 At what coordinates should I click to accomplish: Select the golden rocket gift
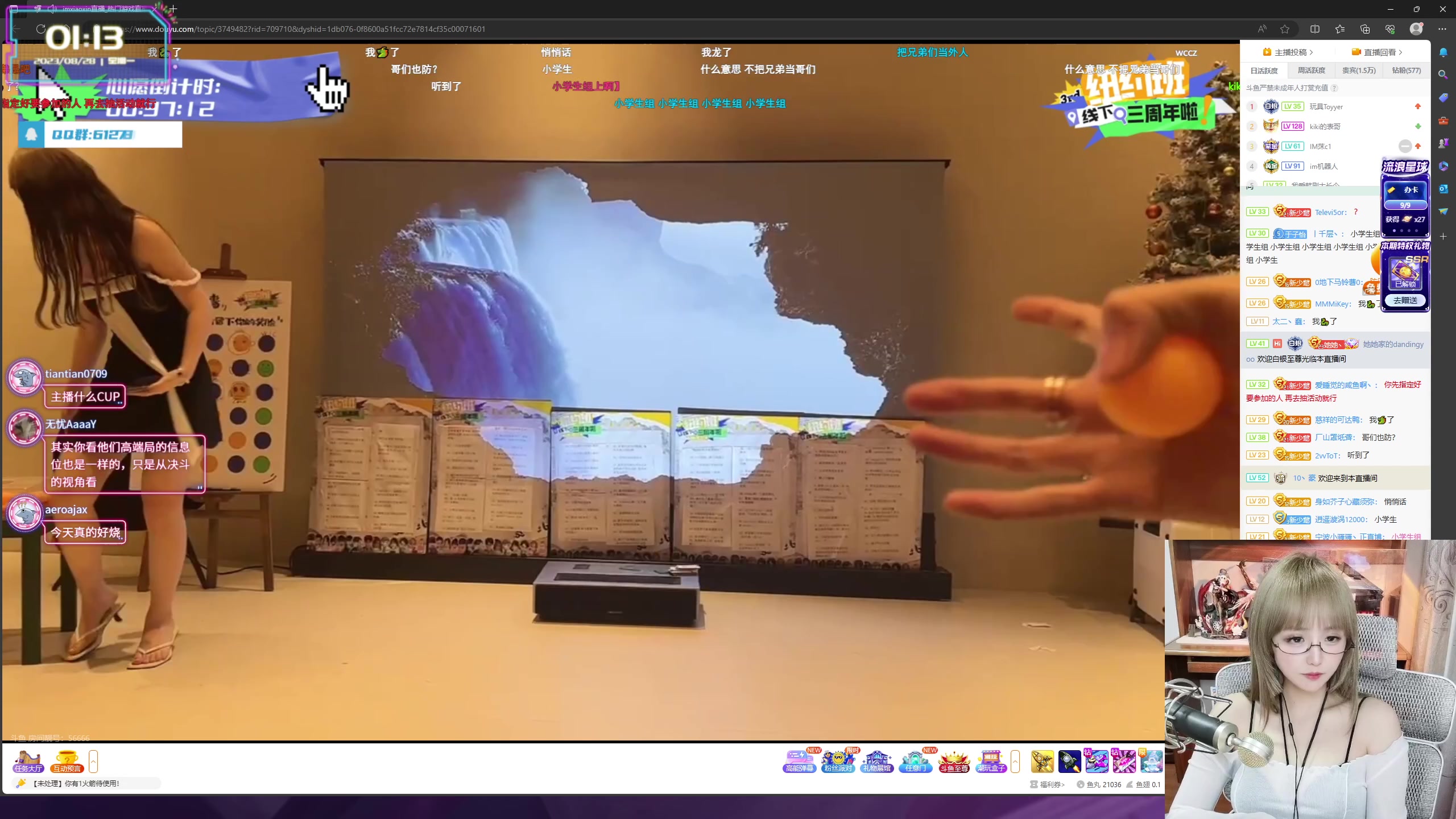point(1042,762)
